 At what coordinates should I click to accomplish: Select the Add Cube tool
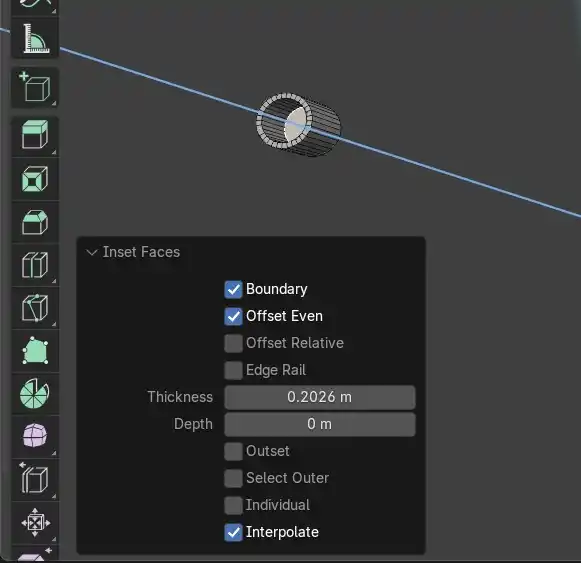[35, 87]
